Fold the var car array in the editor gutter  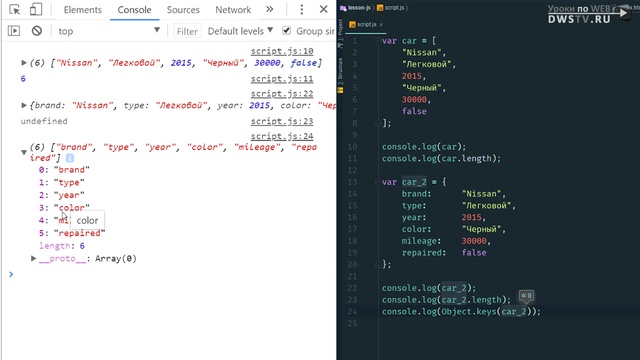pyautogui.click(x=378, y=41)
